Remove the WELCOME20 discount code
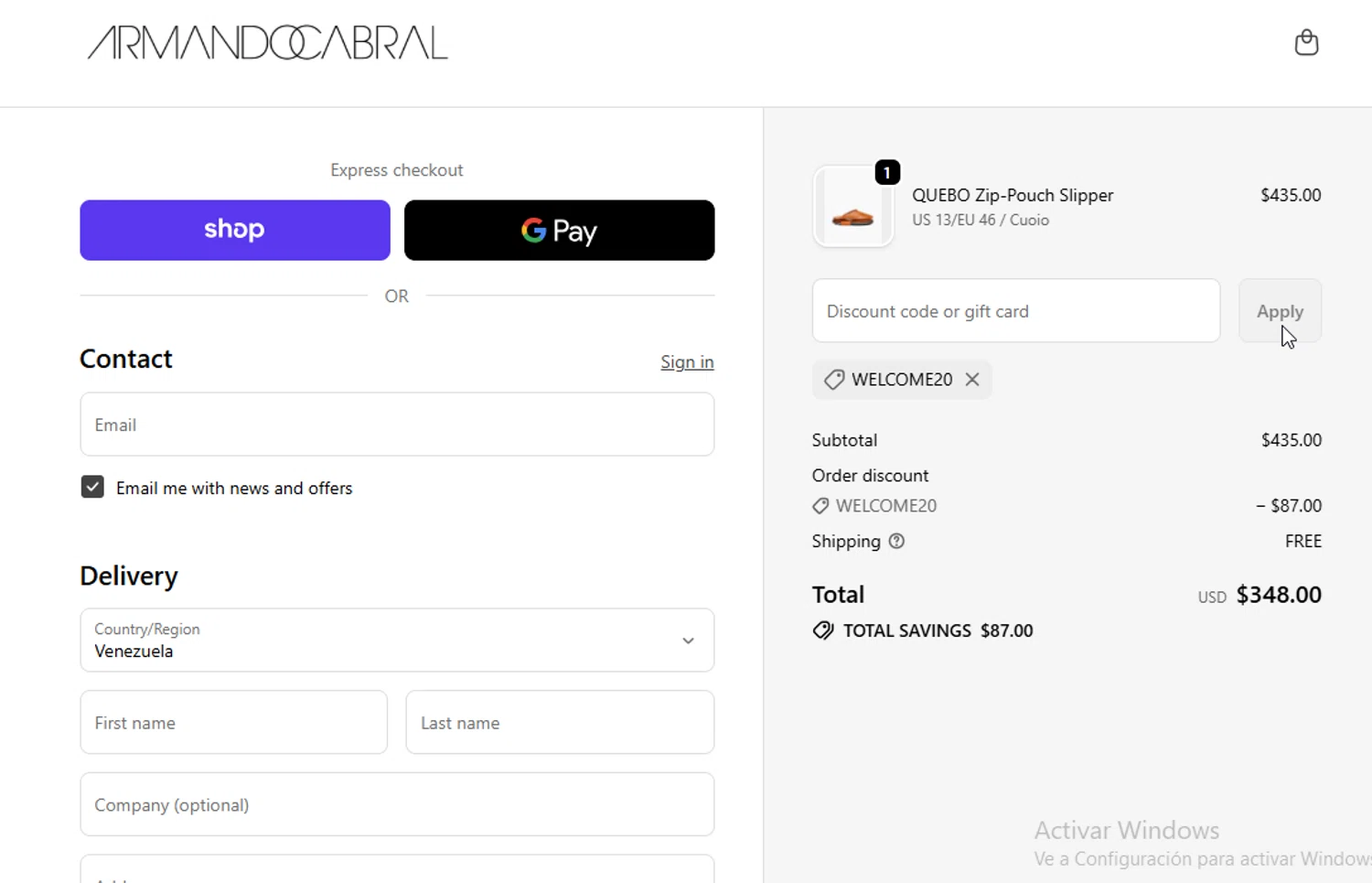Viewport: 1372px width, 883px height. (x=972, y=379)
